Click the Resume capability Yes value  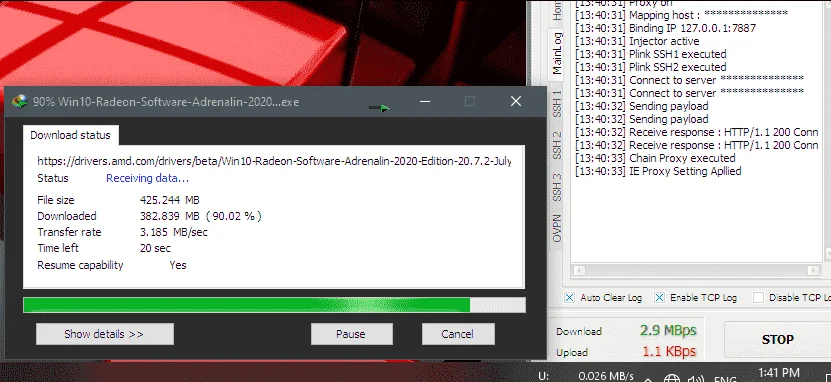[178, 265]
